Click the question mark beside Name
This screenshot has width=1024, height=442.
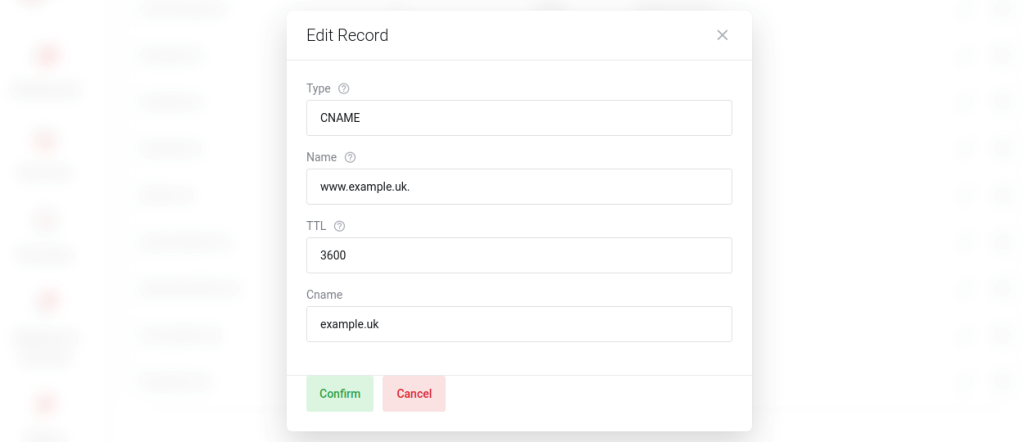click(350, 157)
